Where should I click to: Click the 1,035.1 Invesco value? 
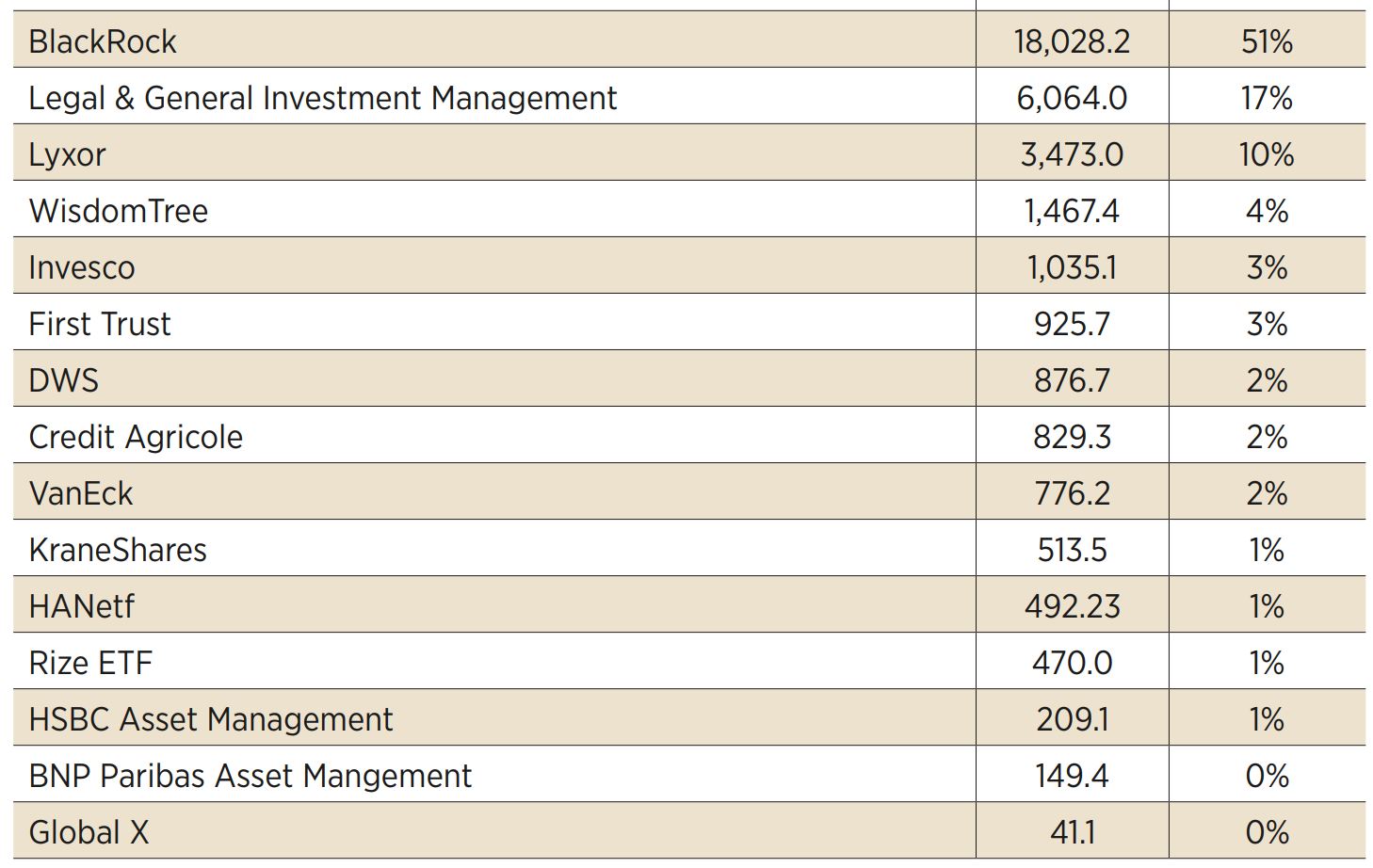pyautogui.click(x=1072, y=267)
